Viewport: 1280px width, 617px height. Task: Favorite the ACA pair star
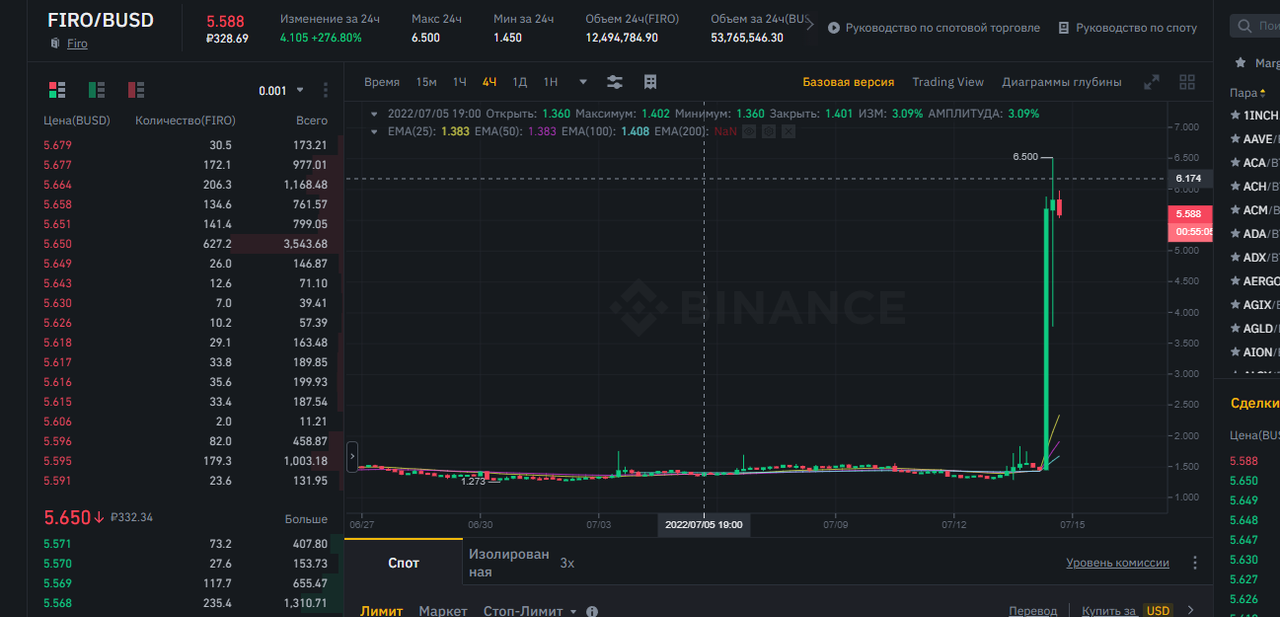pos(1236,162)
